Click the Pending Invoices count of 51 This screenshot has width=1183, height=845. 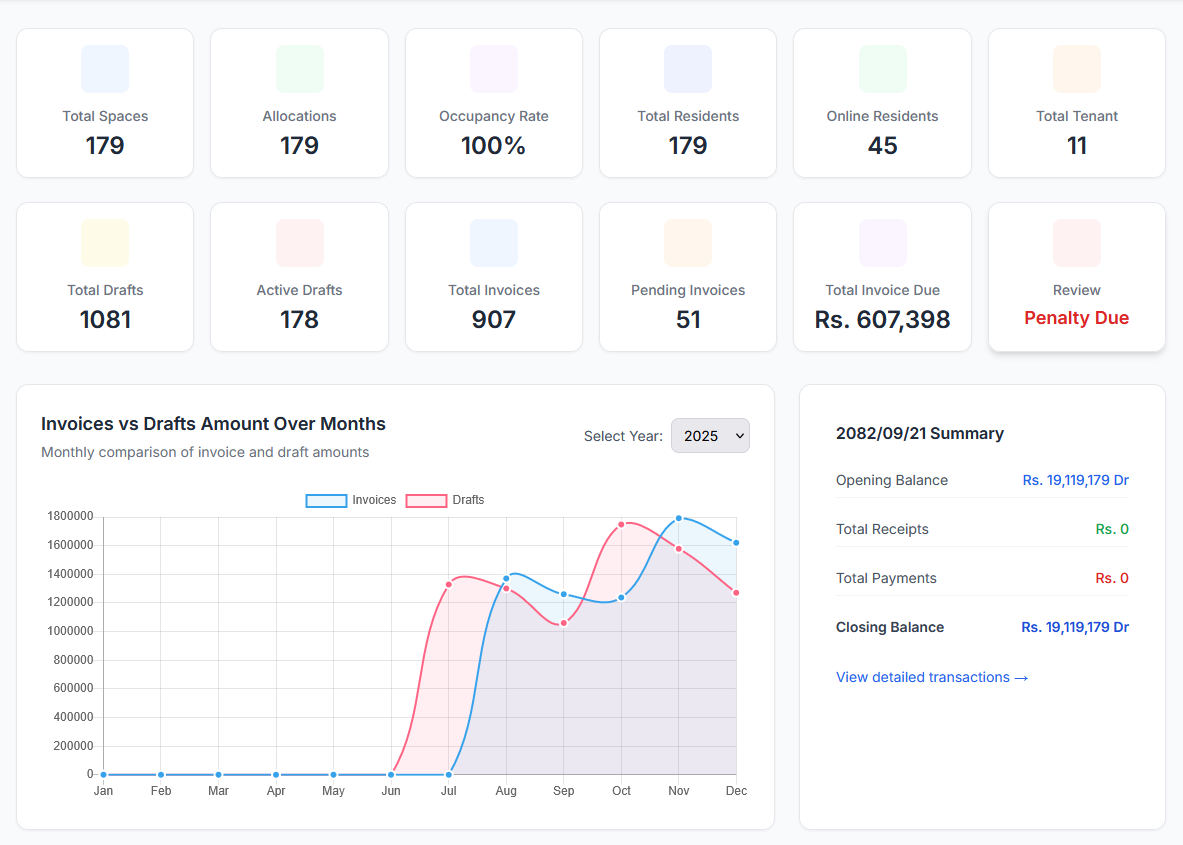[x=687, y=319]
